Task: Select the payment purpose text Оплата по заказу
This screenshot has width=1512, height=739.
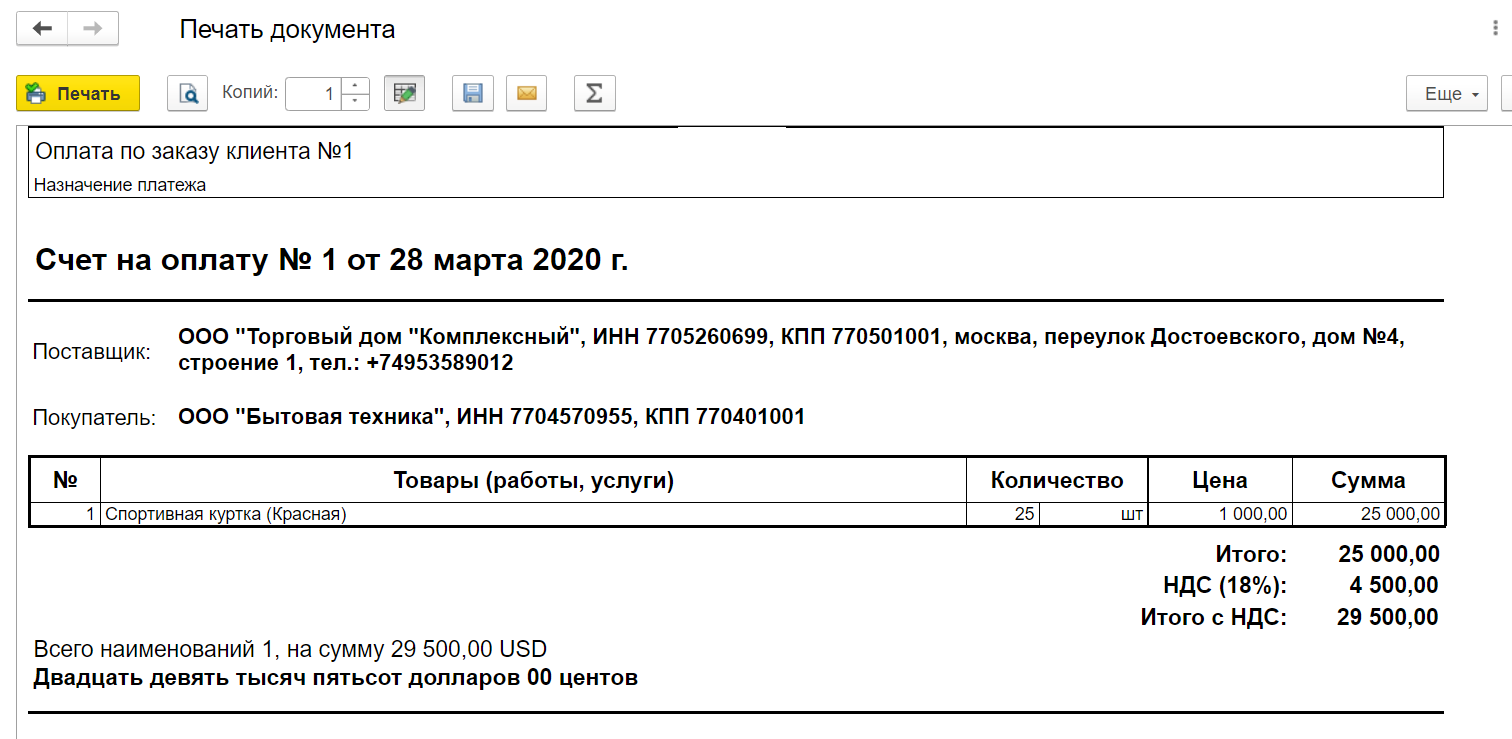Action: coord(195,152)
